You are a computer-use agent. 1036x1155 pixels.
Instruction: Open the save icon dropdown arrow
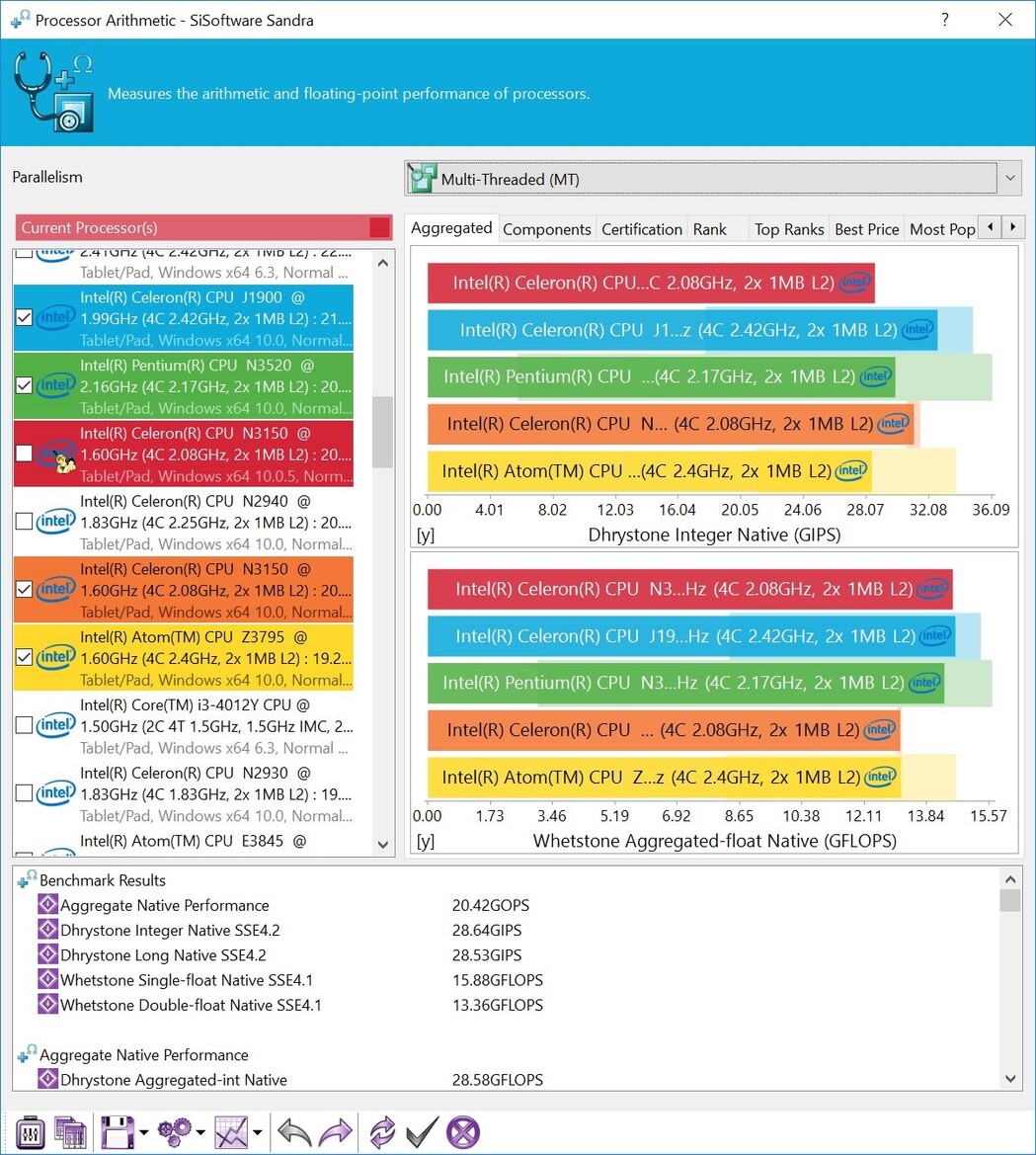143,1132
